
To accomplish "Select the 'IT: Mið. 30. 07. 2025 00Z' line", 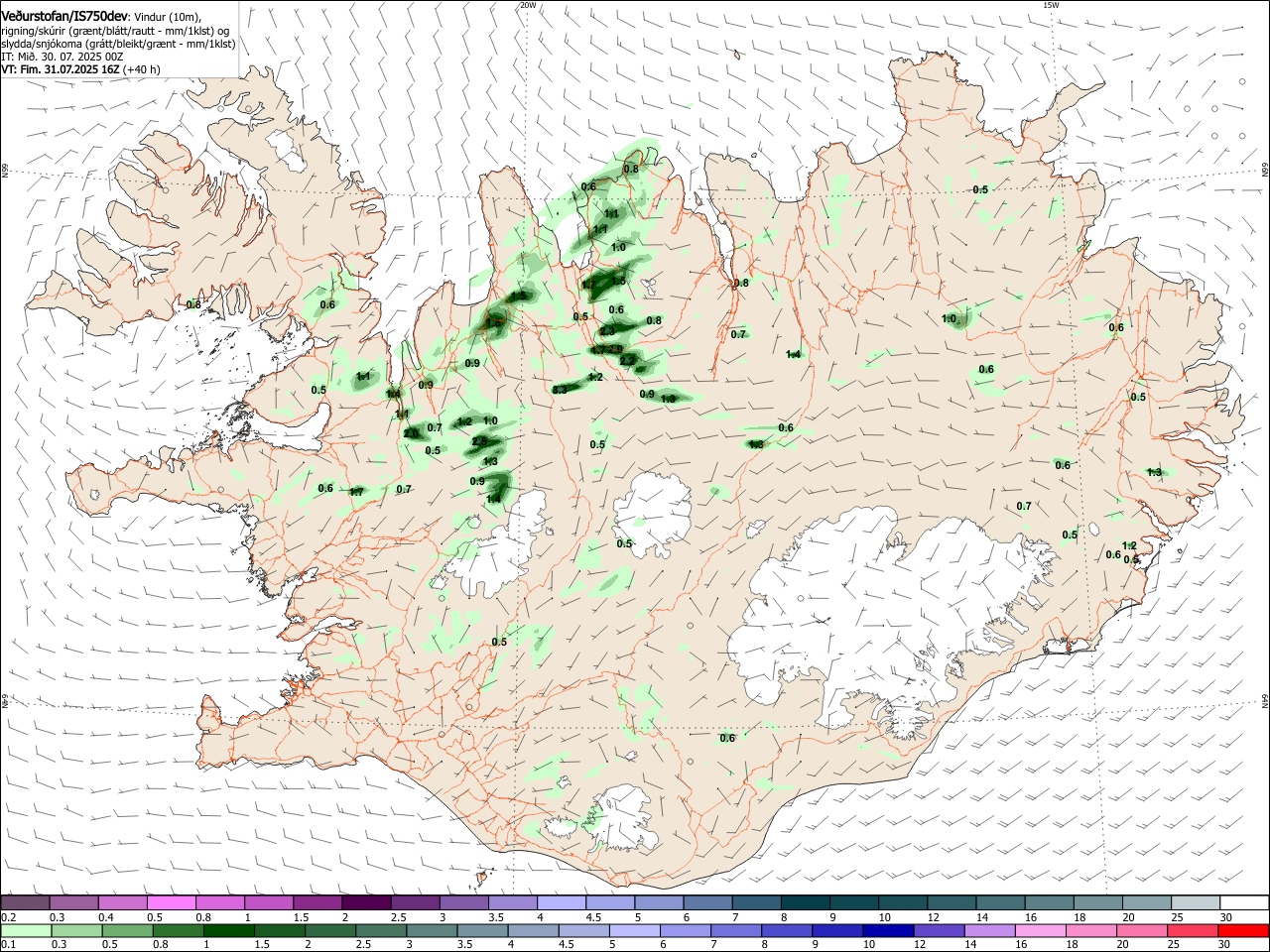I will tap(62, 57).
